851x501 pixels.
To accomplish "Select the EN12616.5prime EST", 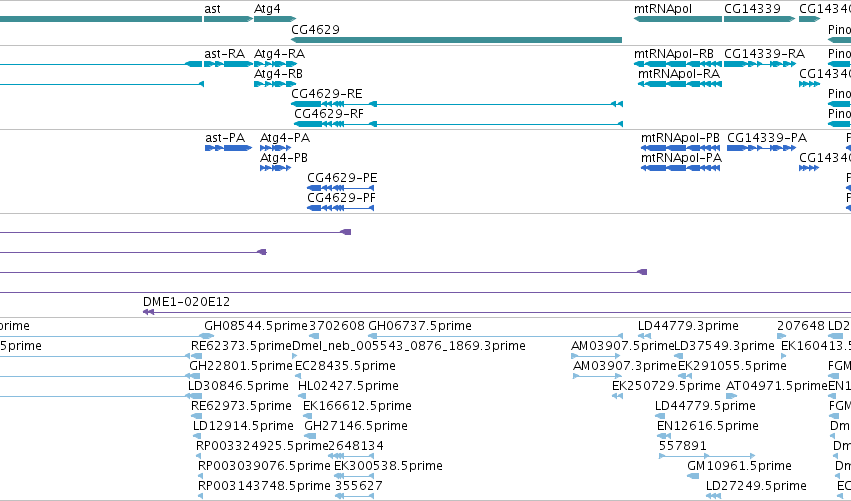I will point(708,427).
